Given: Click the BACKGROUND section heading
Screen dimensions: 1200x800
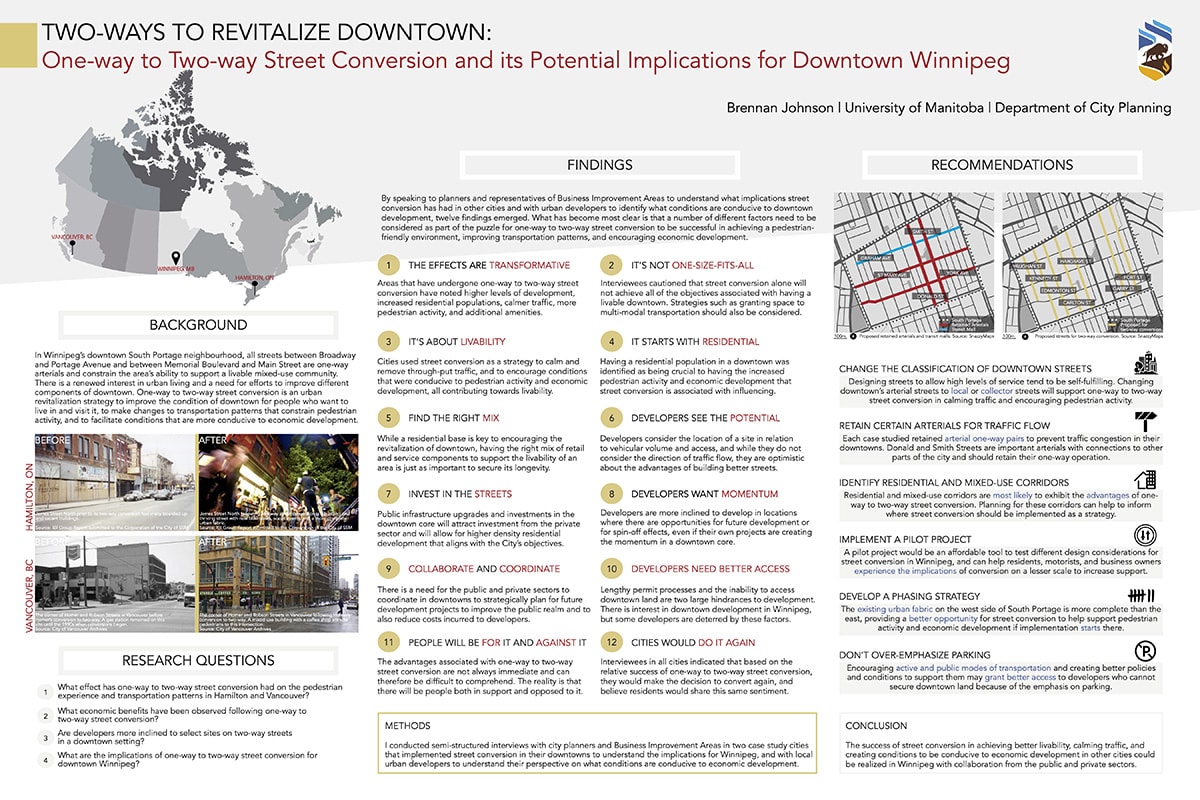Looking at the screenshot, I should (198, 325).
